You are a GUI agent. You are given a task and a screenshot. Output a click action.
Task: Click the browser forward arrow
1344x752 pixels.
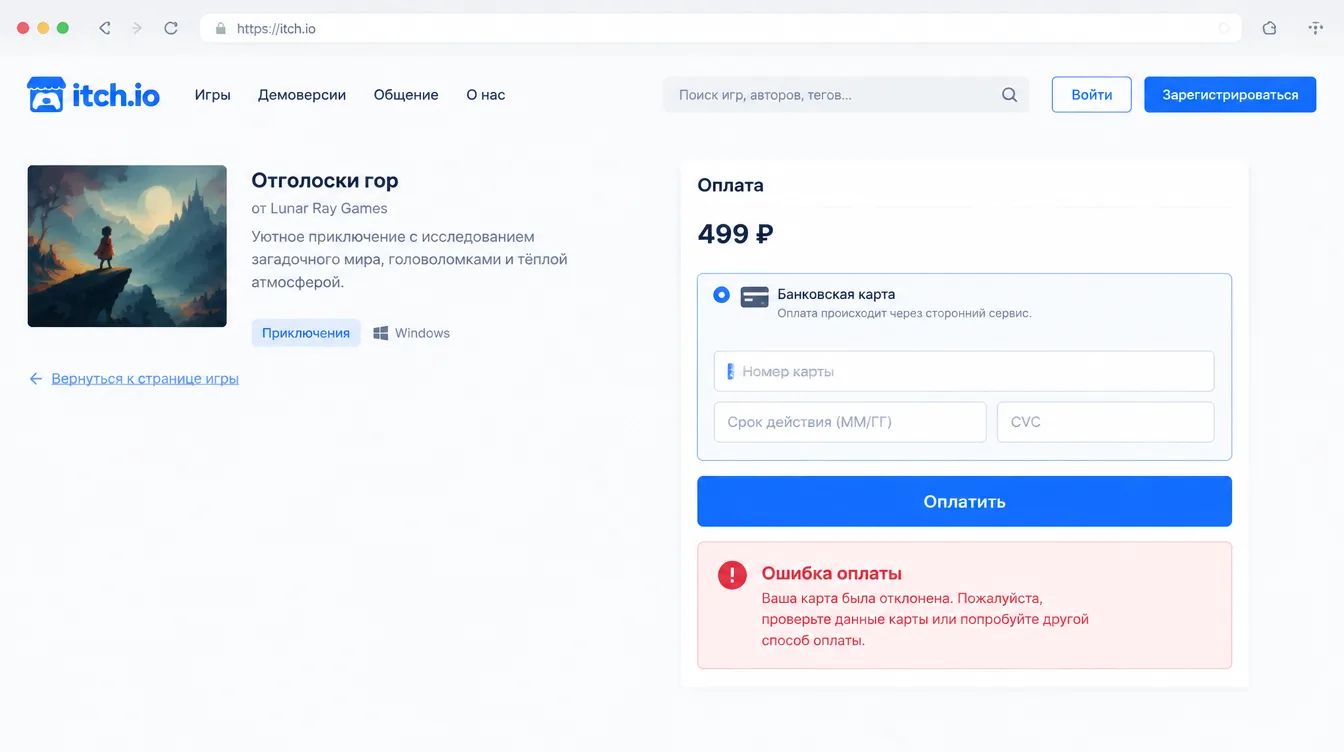pos(138,28)
